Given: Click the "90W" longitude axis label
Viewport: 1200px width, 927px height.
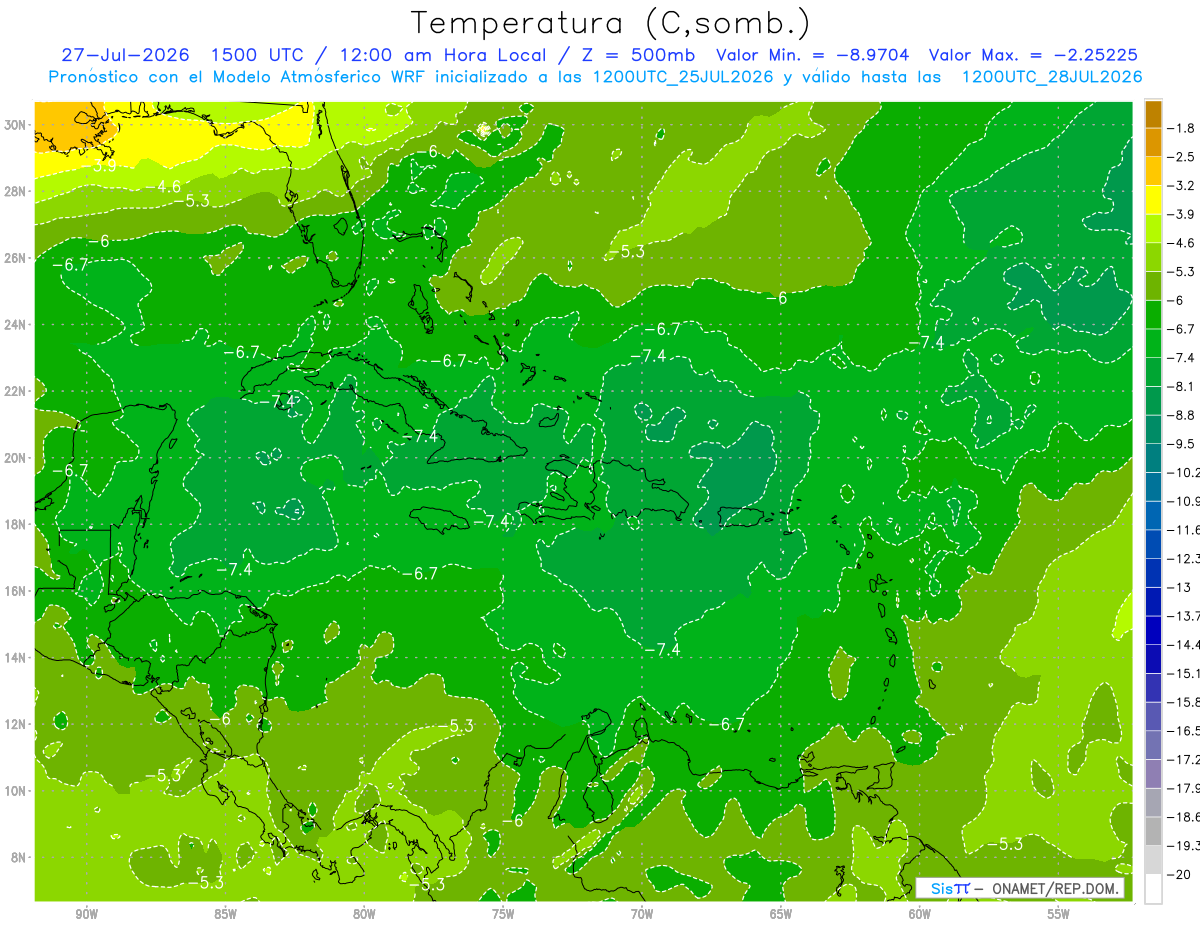Looking at the screenshot, I should point(86,914).
